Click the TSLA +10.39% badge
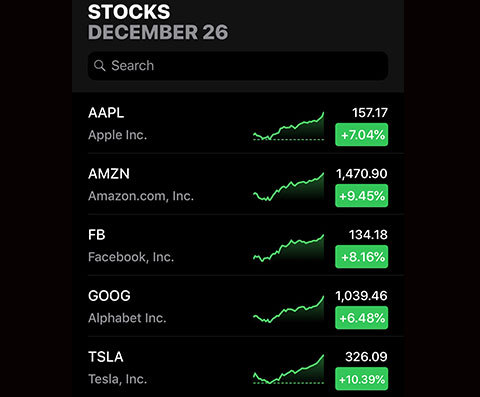480x397 pixels. (x=362, y=379)
